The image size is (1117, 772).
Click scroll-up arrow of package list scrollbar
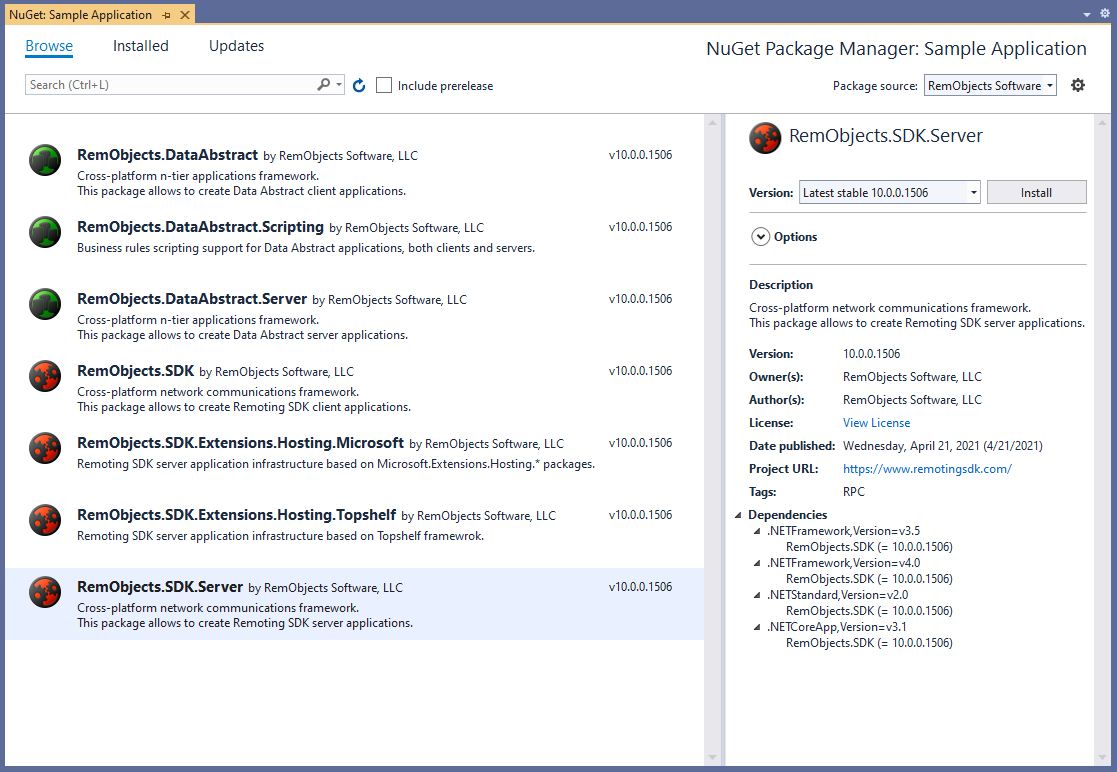tap(712, 122)
